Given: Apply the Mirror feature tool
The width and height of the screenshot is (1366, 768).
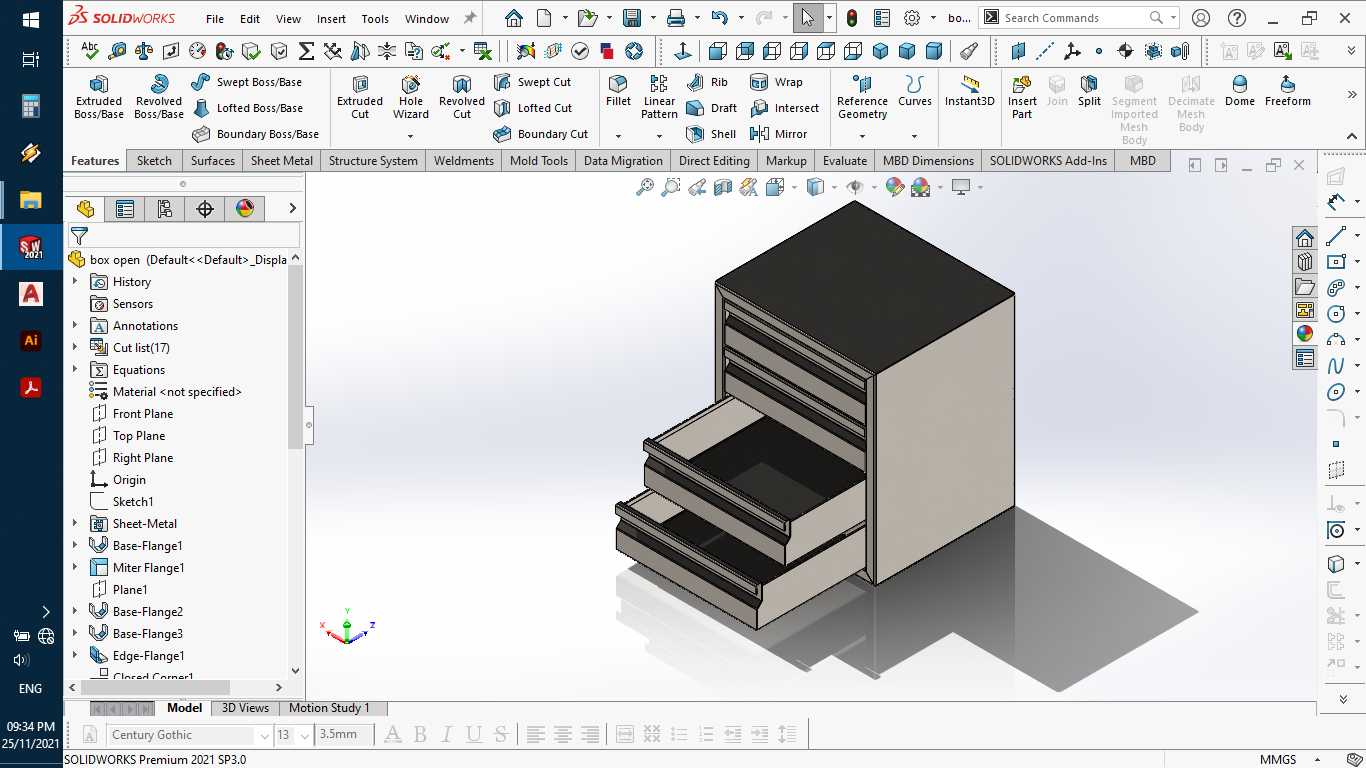Looking at the screenshot, I should [778, 134].
